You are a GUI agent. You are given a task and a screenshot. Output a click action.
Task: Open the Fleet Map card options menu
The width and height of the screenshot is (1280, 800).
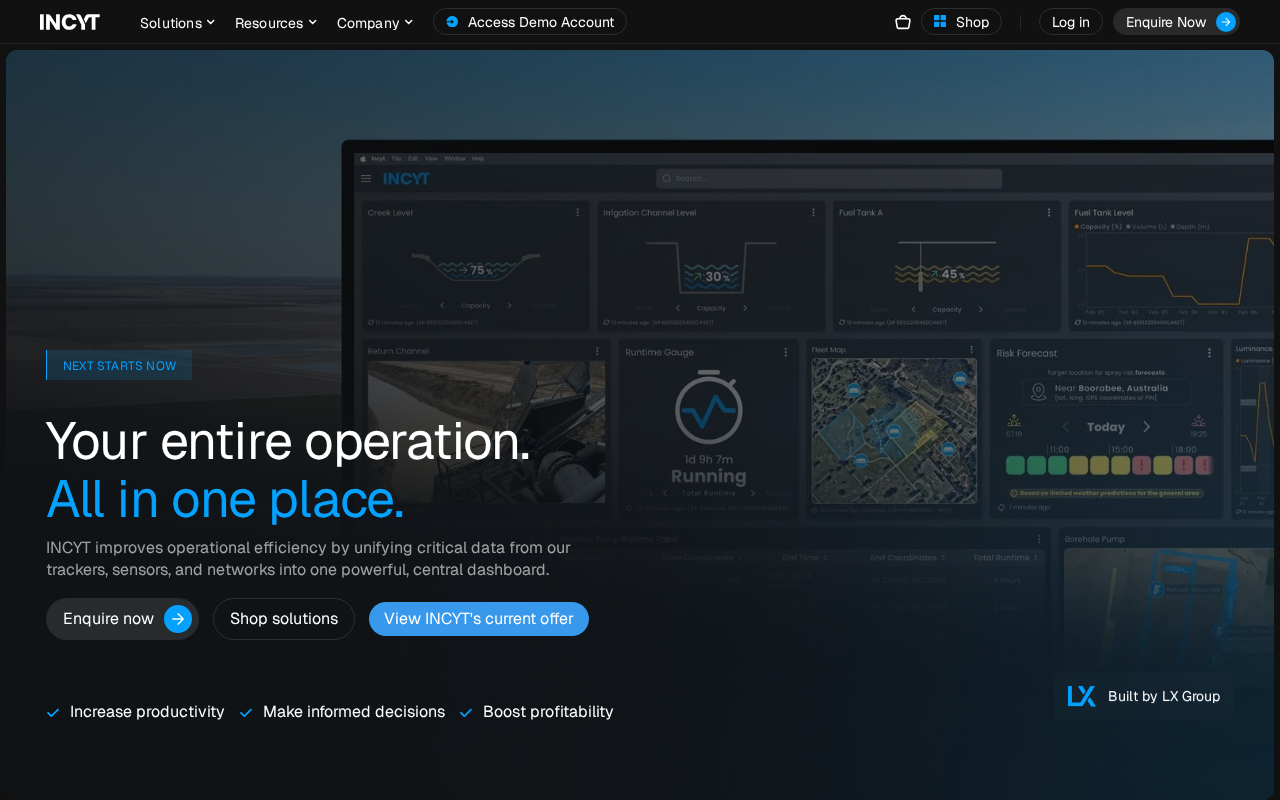click(971, 350)
